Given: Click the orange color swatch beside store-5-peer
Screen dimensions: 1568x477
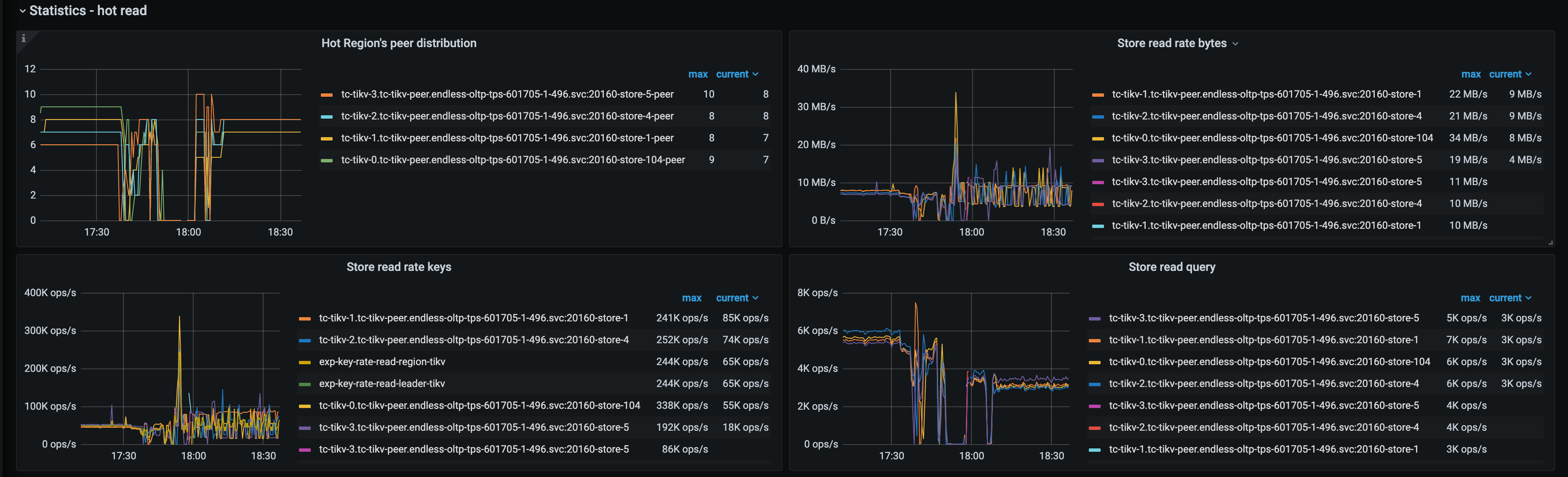Looking at the screenshot, I should (327, 94).
